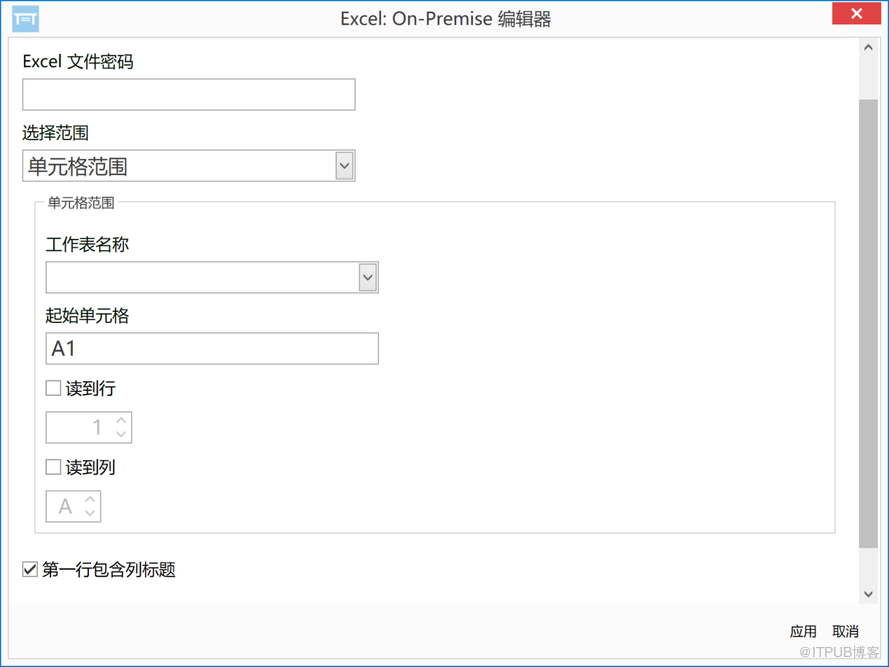Click up arrow on column A stepper

[90, 499]
